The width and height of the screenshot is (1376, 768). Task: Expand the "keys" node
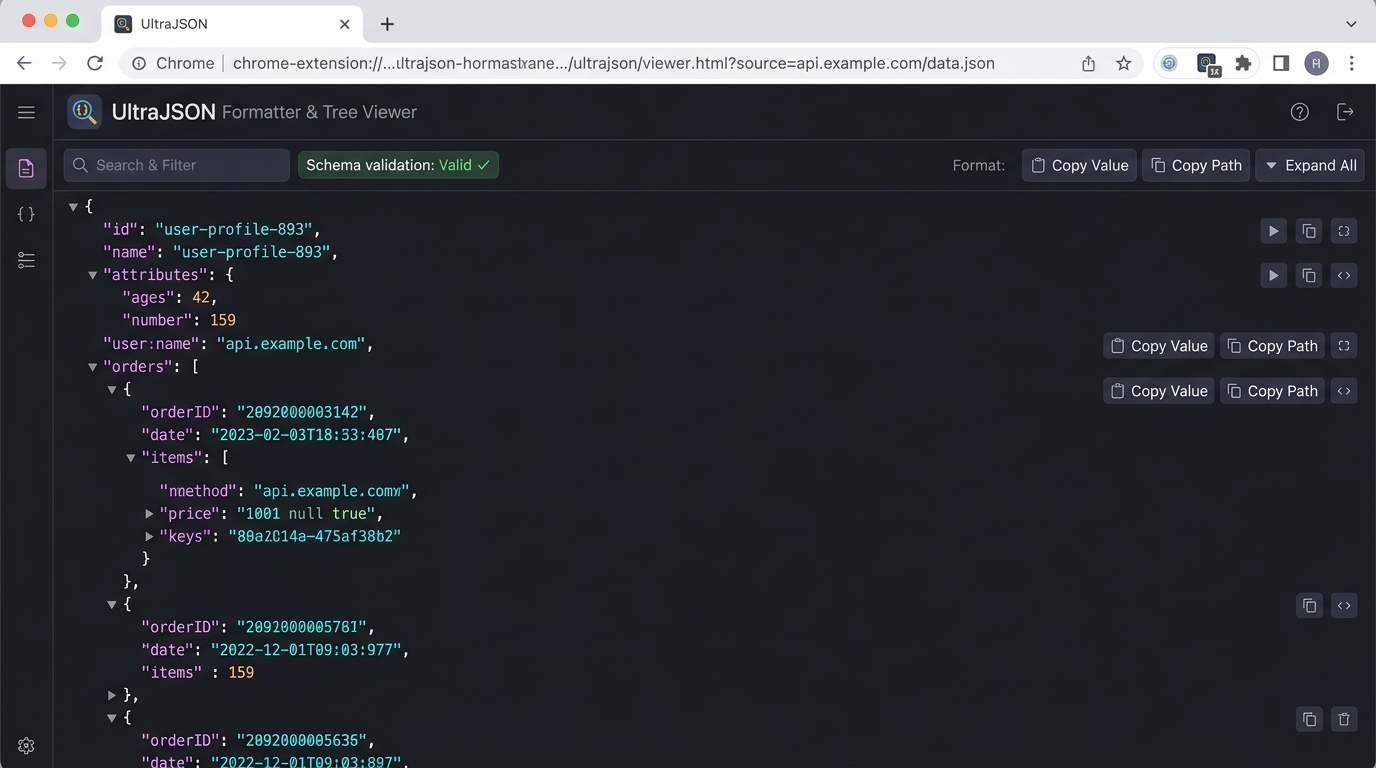coord(149,537)
